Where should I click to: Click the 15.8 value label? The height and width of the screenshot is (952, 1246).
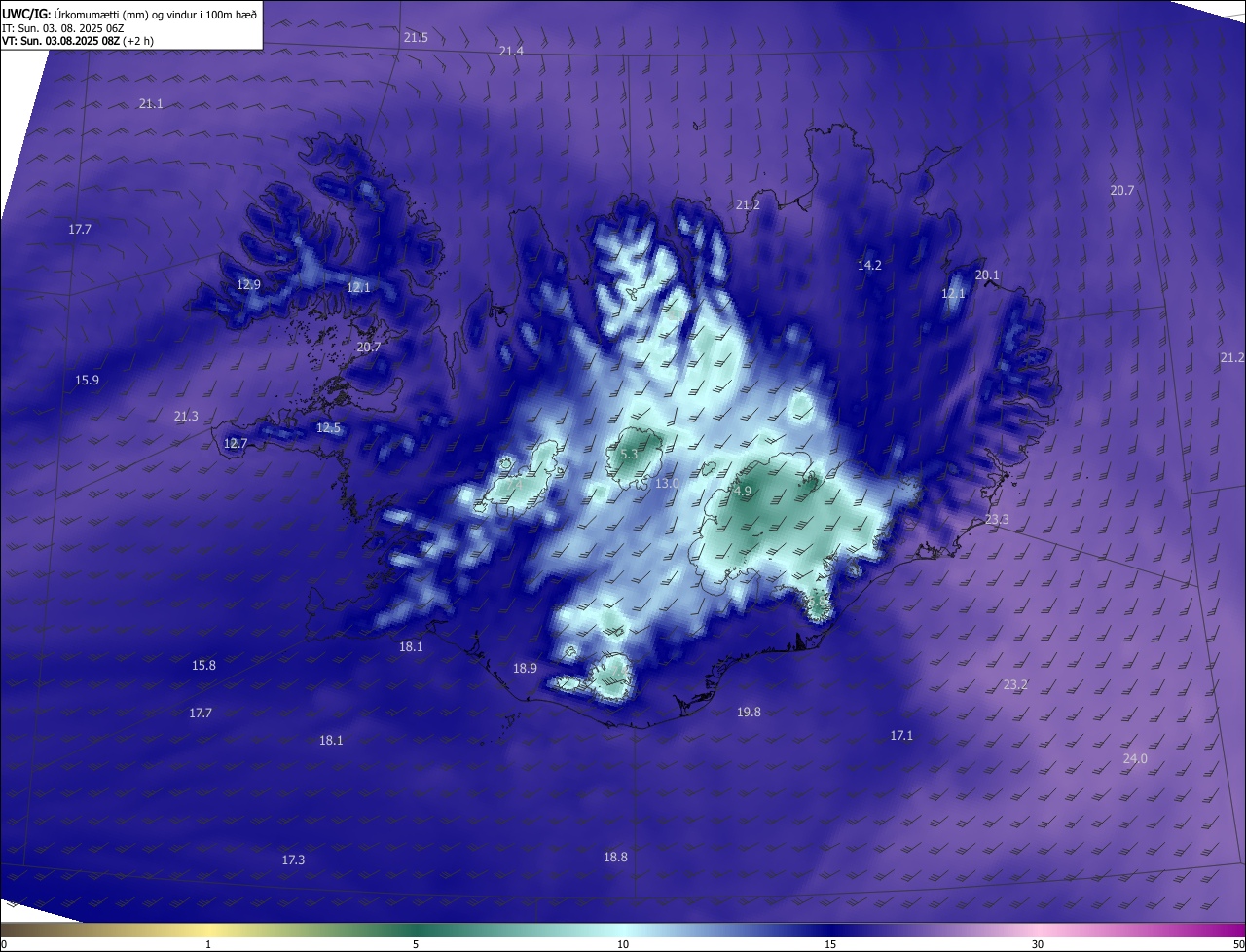[x=203, y=665]
